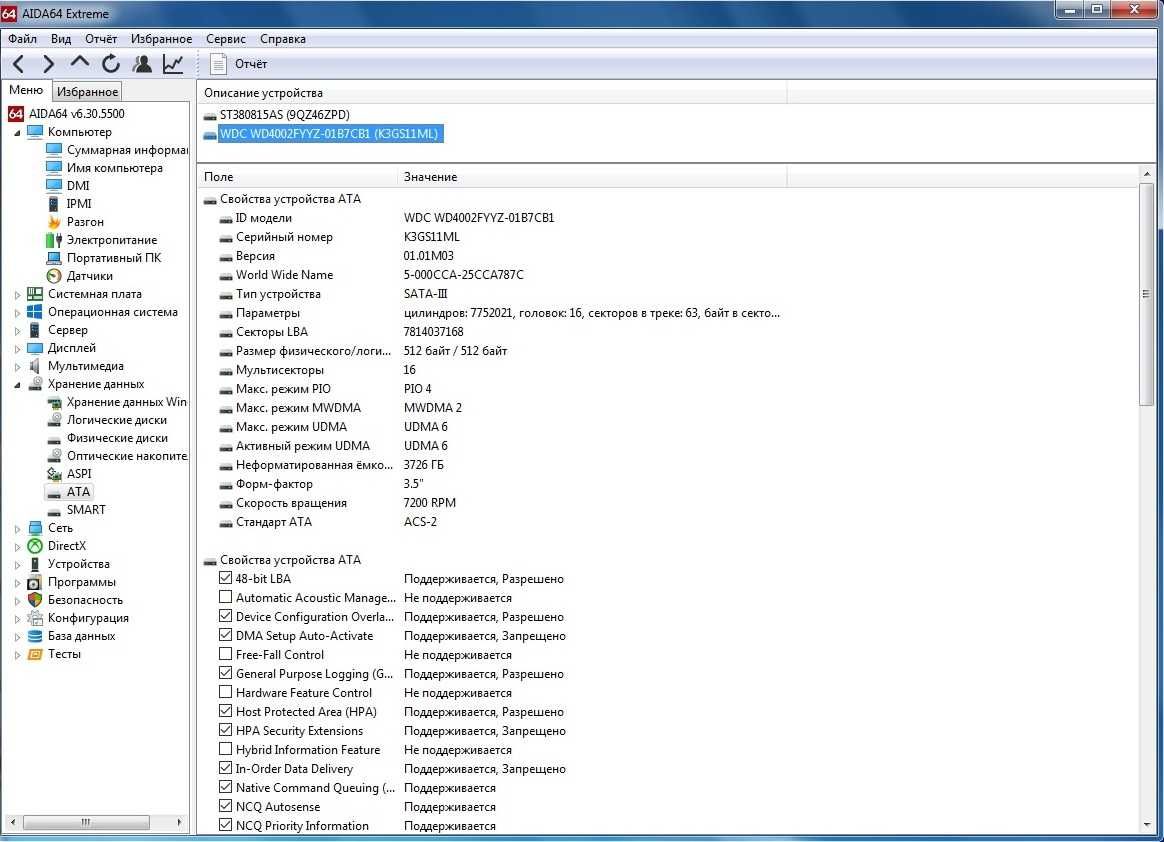Open the Отчёт menu
The width and height of the screenshot is (1164, 842).
coord(101,39)
